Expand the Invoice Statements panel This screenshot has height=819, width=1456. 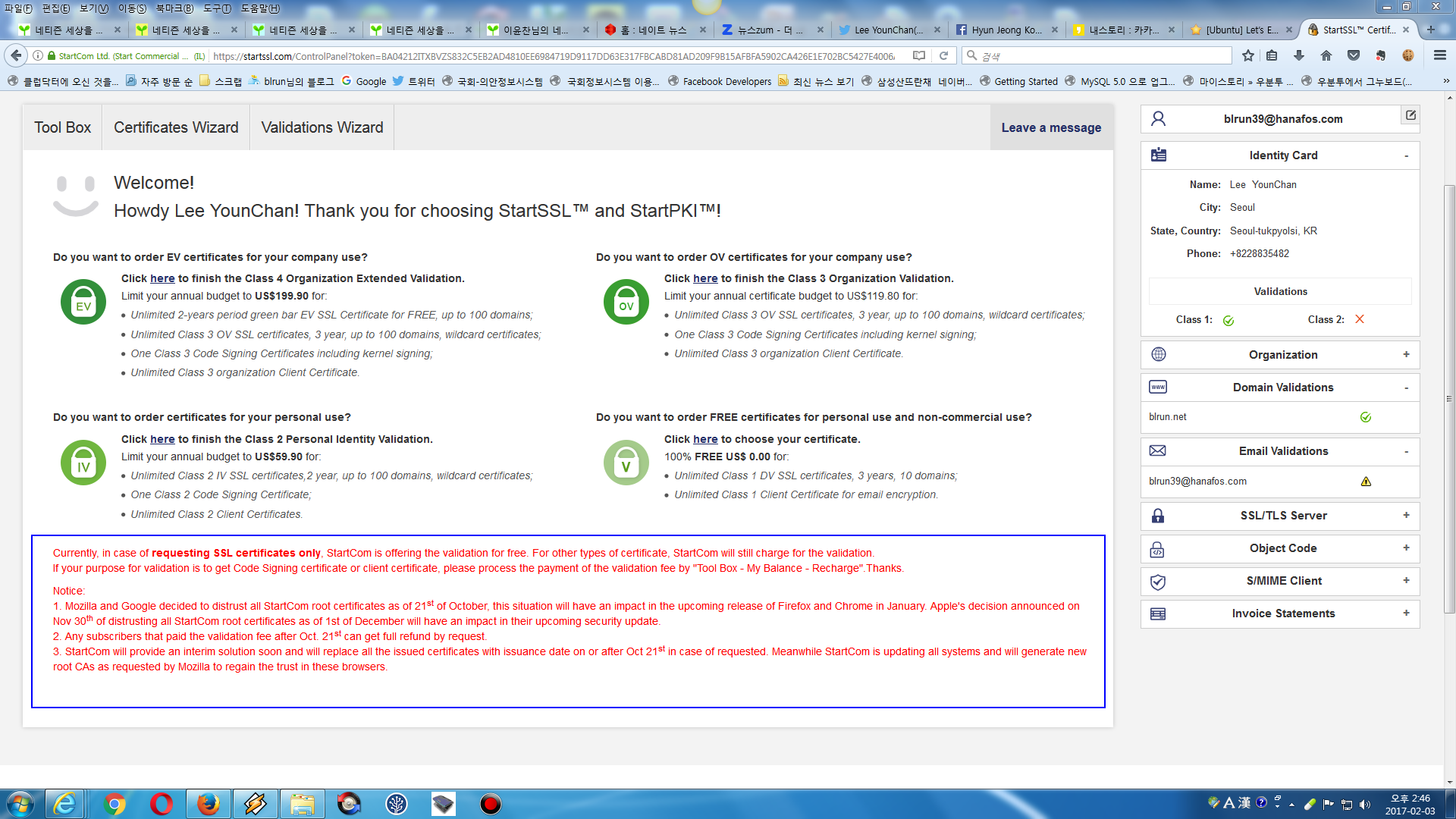(1406, 613)
